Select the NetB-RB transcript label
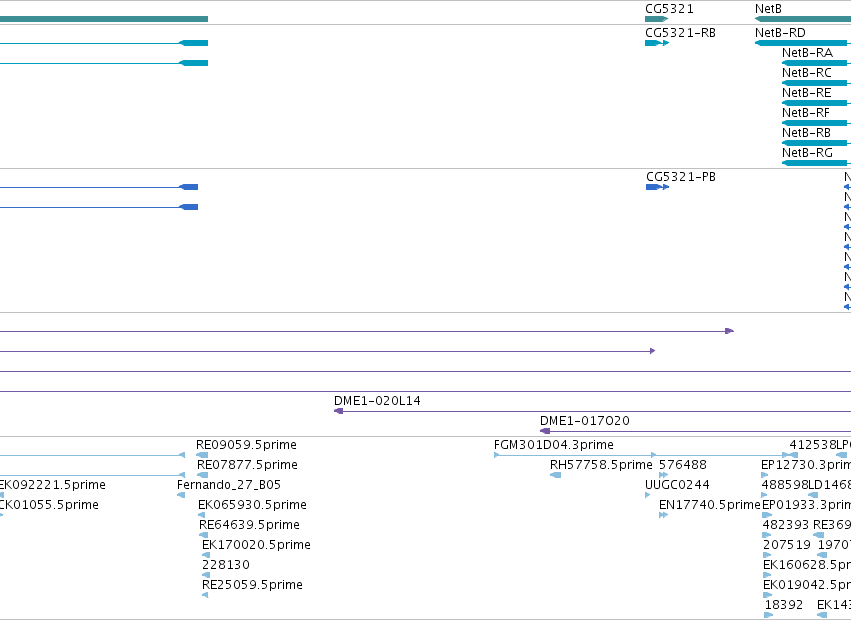The width and height of the screenshot is (851, 620). coord(806,133)
